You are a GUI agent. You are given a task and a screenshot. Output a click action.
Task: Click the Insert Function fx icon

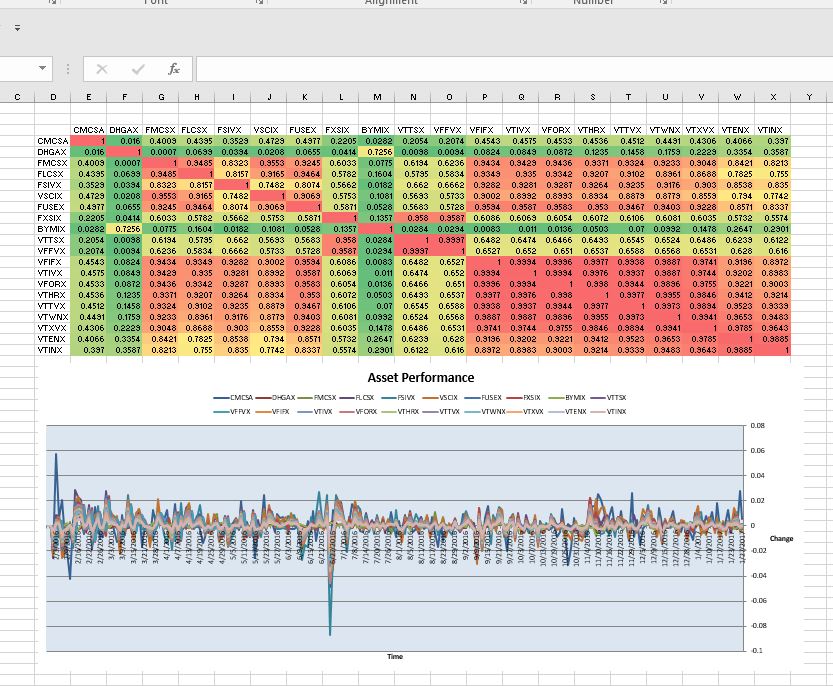(x=174, y=69)
